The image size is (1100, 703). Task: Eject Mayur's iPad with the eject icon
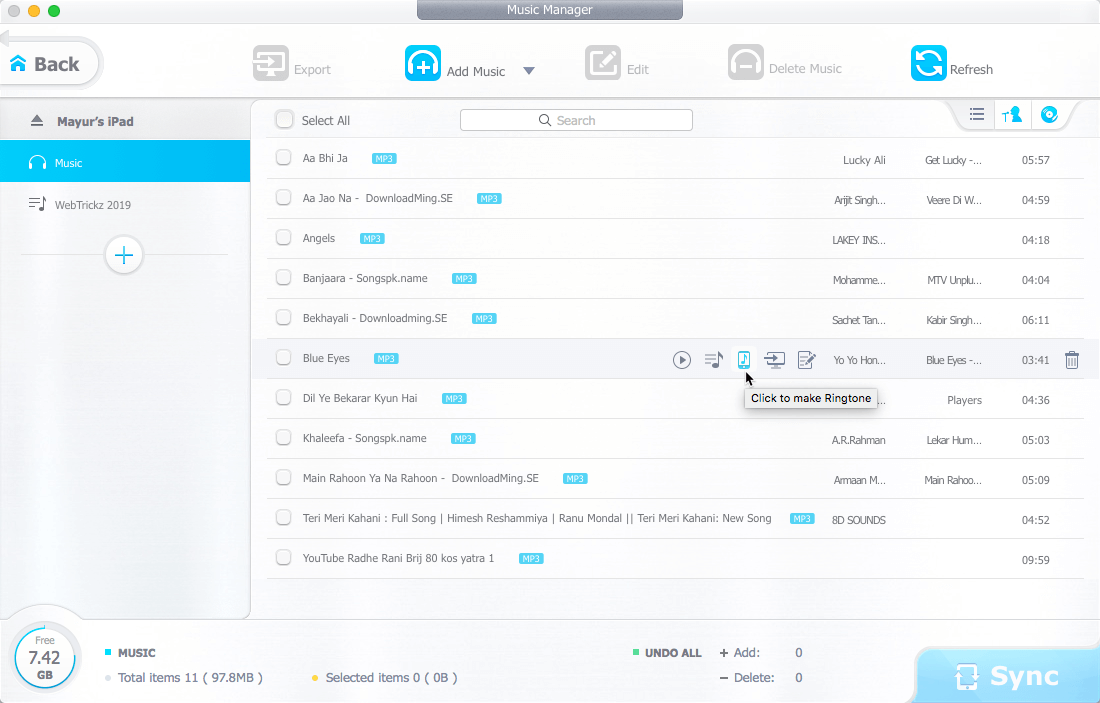pos(37,121)
